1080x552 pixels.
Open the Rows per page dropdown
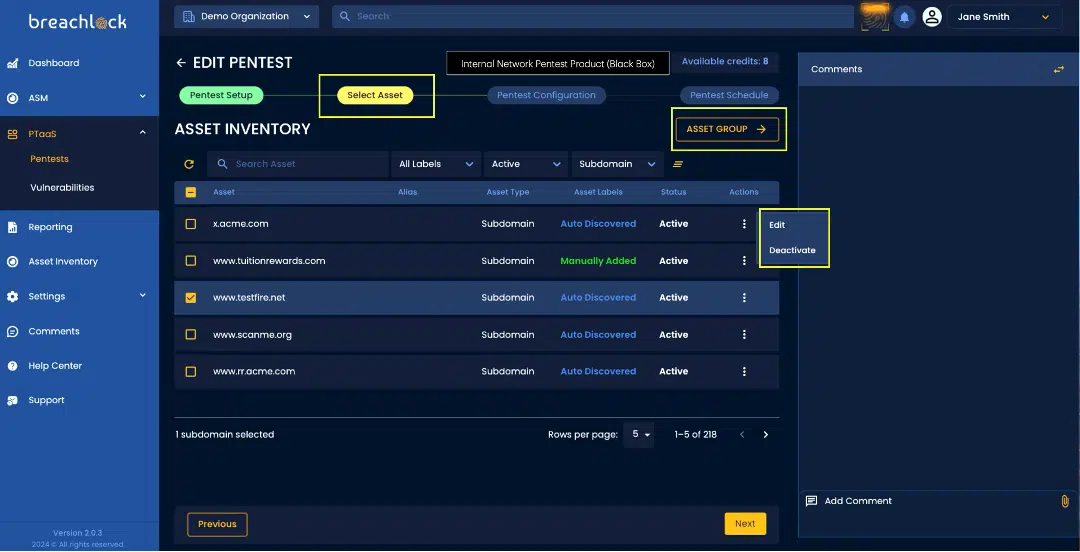click(x=638, y=435)
